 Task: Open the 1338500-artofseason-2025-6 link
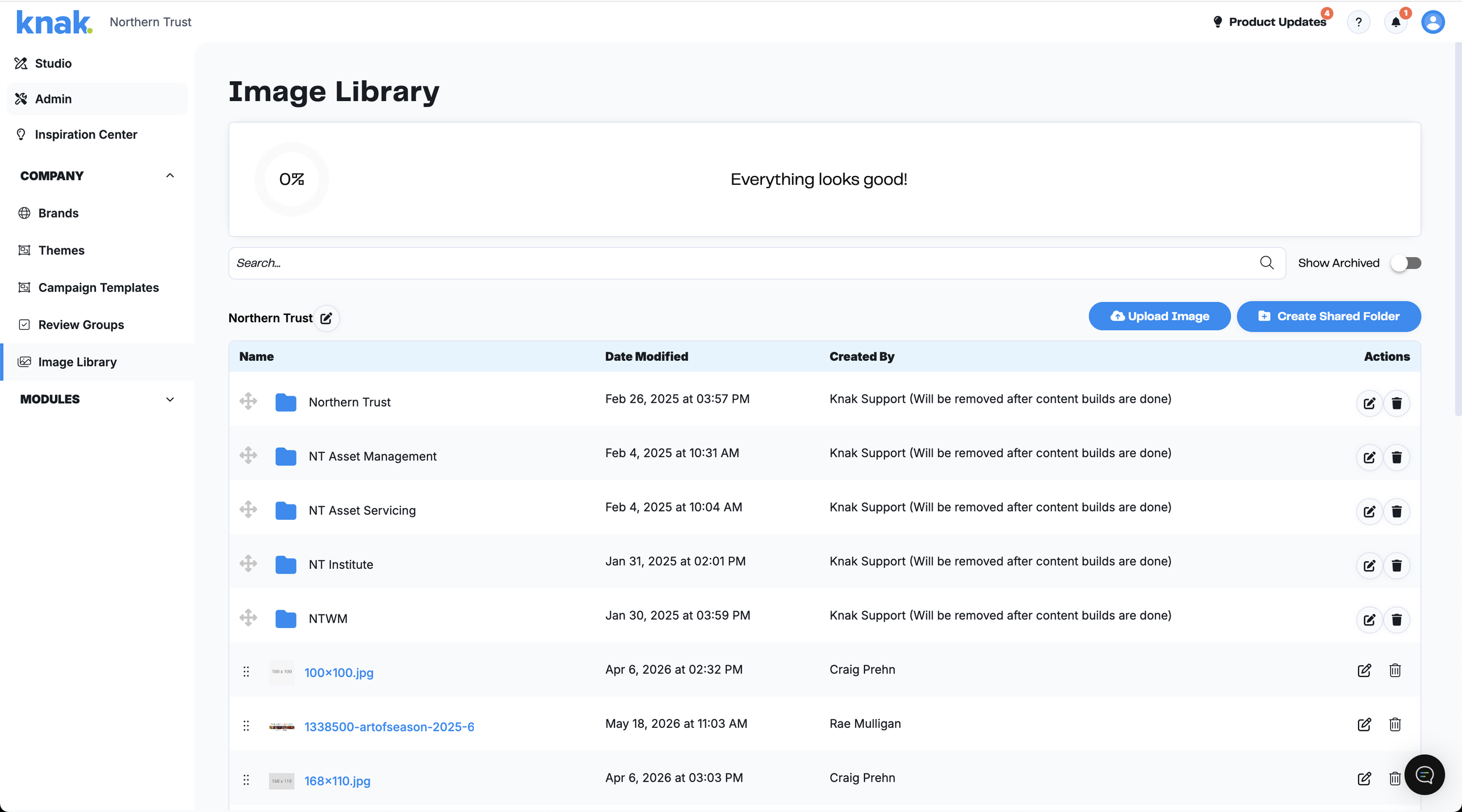389,727
